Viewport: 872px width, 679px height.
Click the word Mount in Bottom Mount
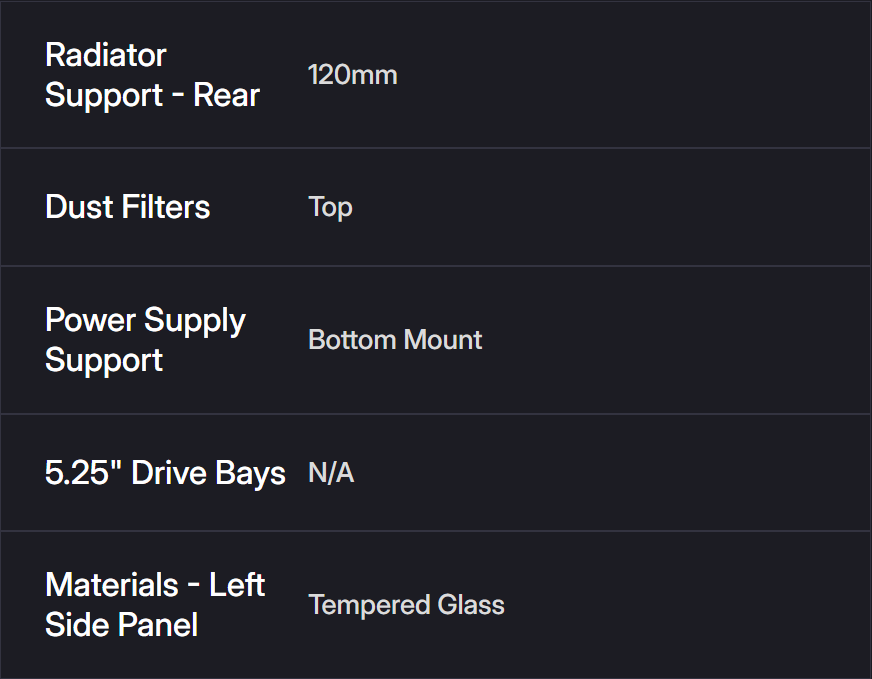point(442,340)
